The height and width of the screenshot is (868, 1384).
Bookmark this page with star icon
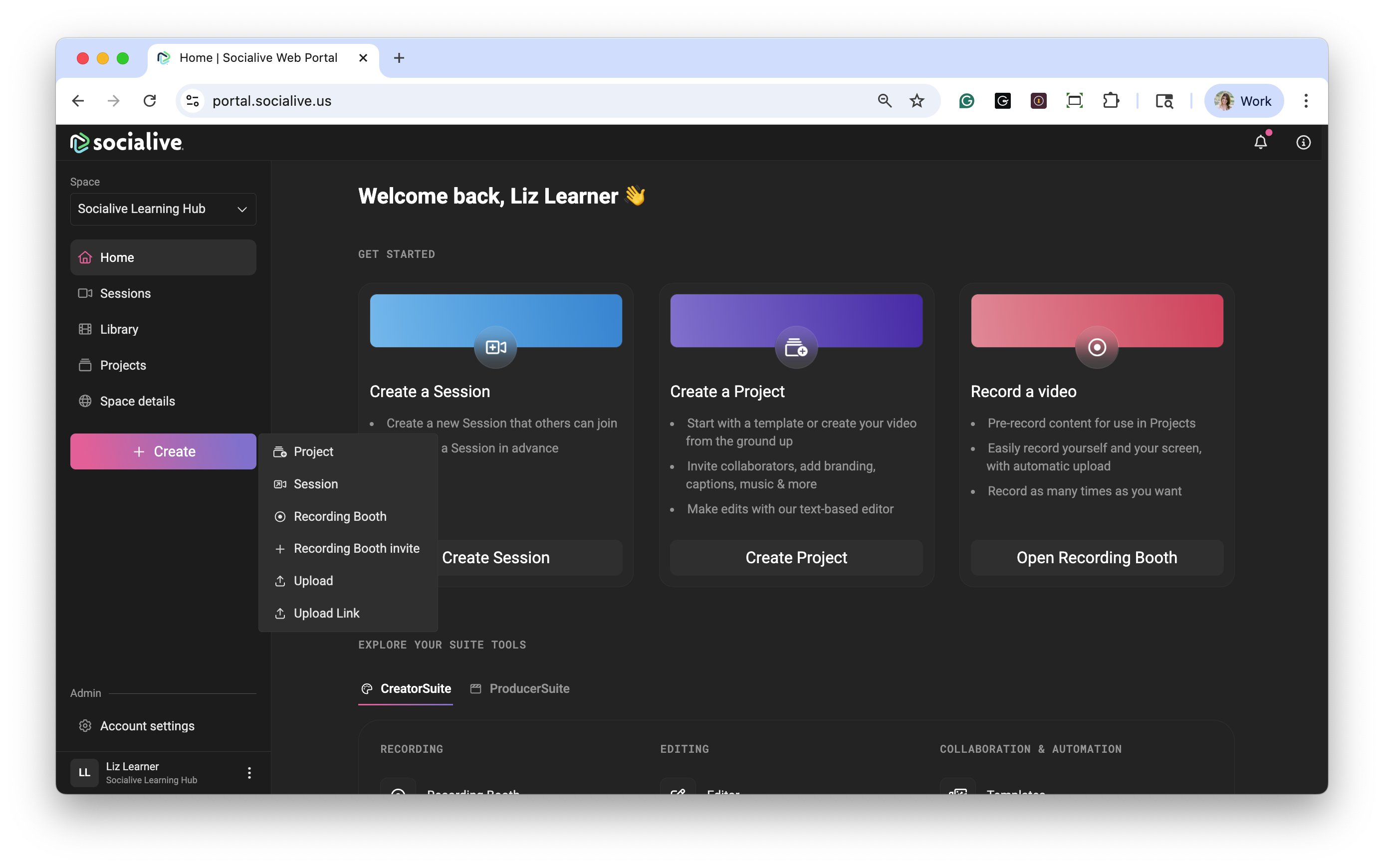pos(917,101)
